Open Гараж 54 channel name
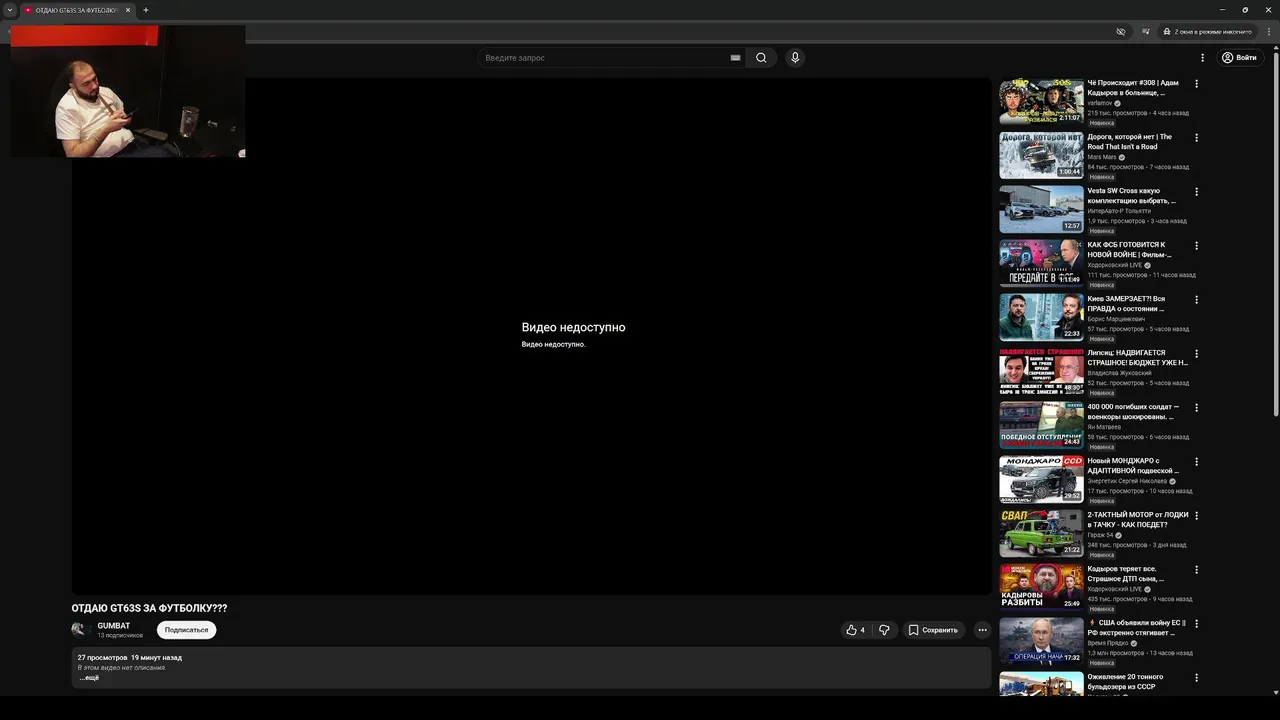 [x=1100, y=535]
